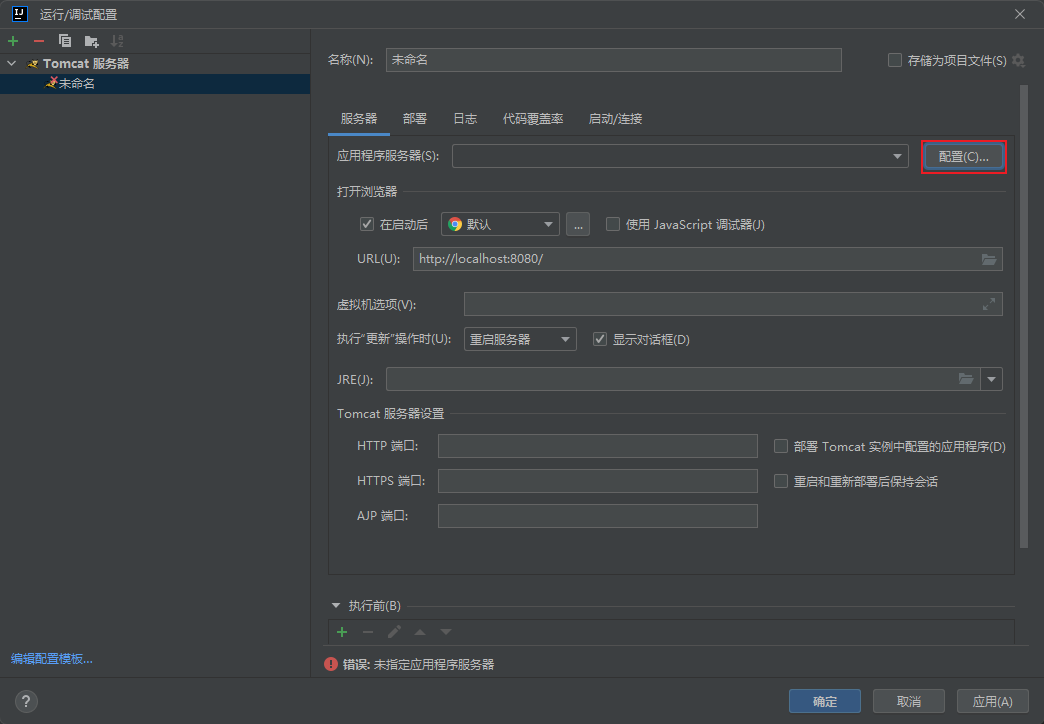The width and height of the screenshot is (1044, 724).
Task: Close the 运行/调试配置 dialog
Action: 1020,14
